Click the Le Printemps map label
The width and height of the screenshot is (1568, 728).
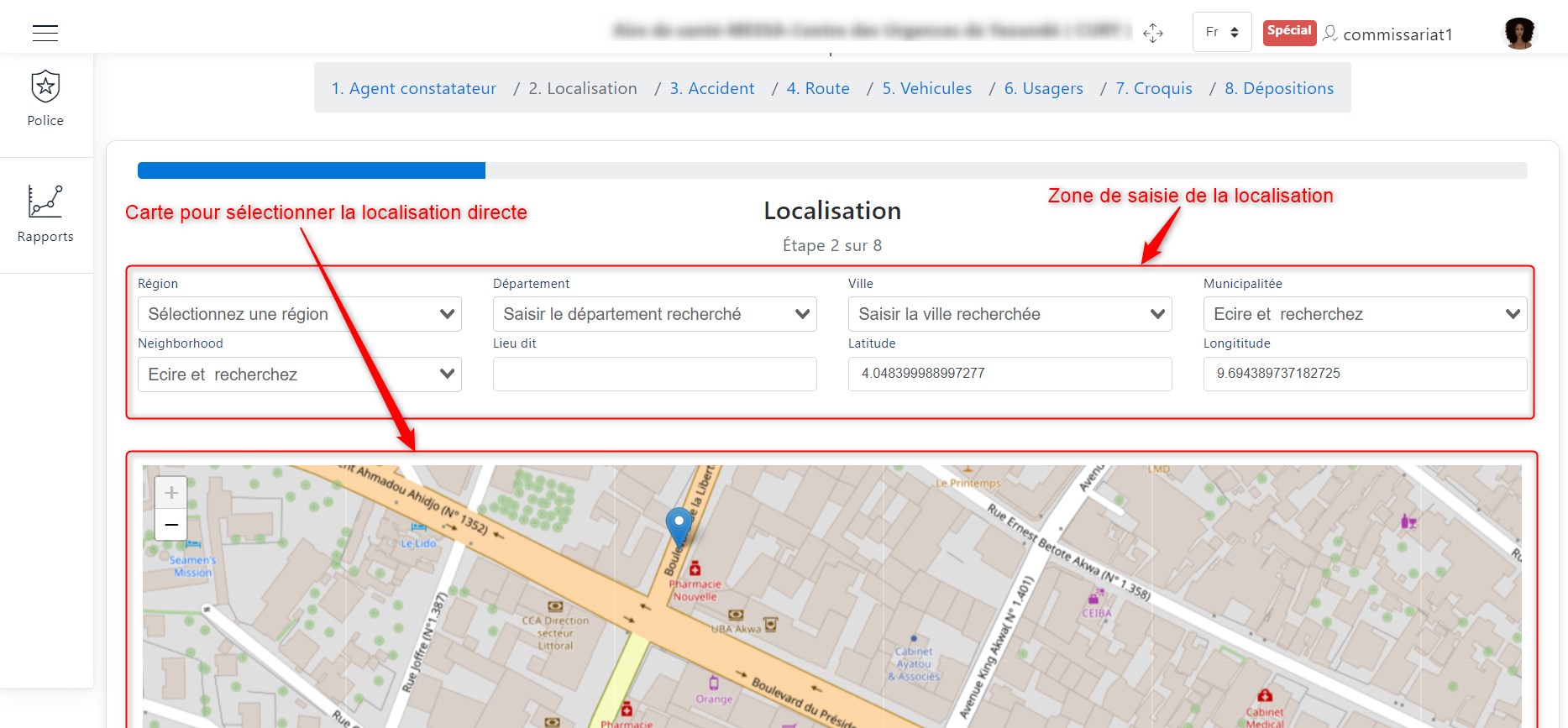[968, 484]
